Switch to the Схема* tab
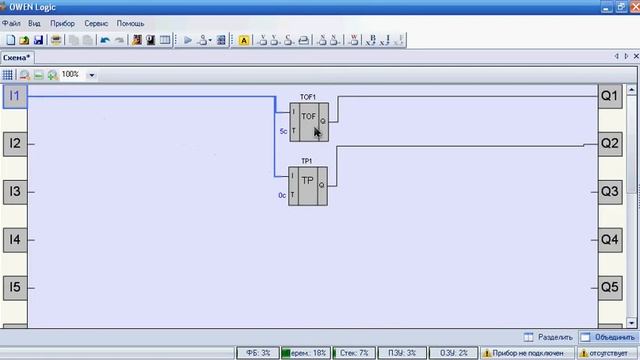 click(x=17, y=58)
